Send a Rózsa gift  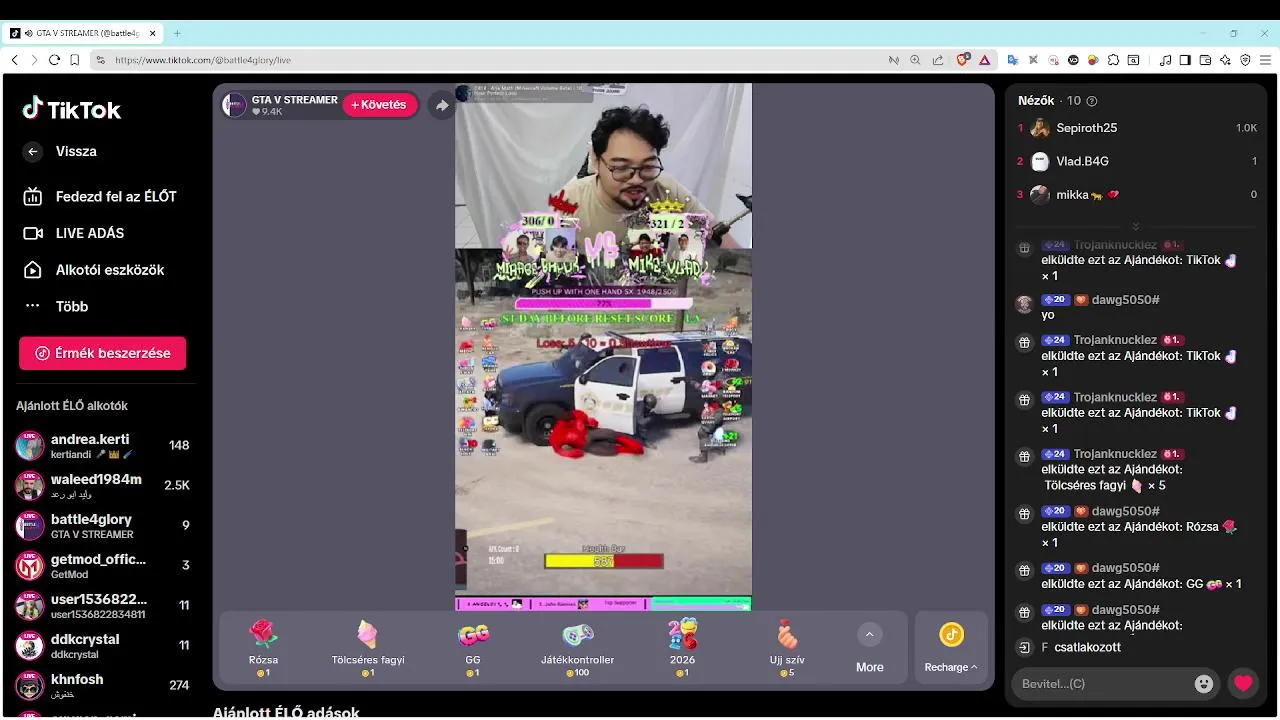point(263,647)
